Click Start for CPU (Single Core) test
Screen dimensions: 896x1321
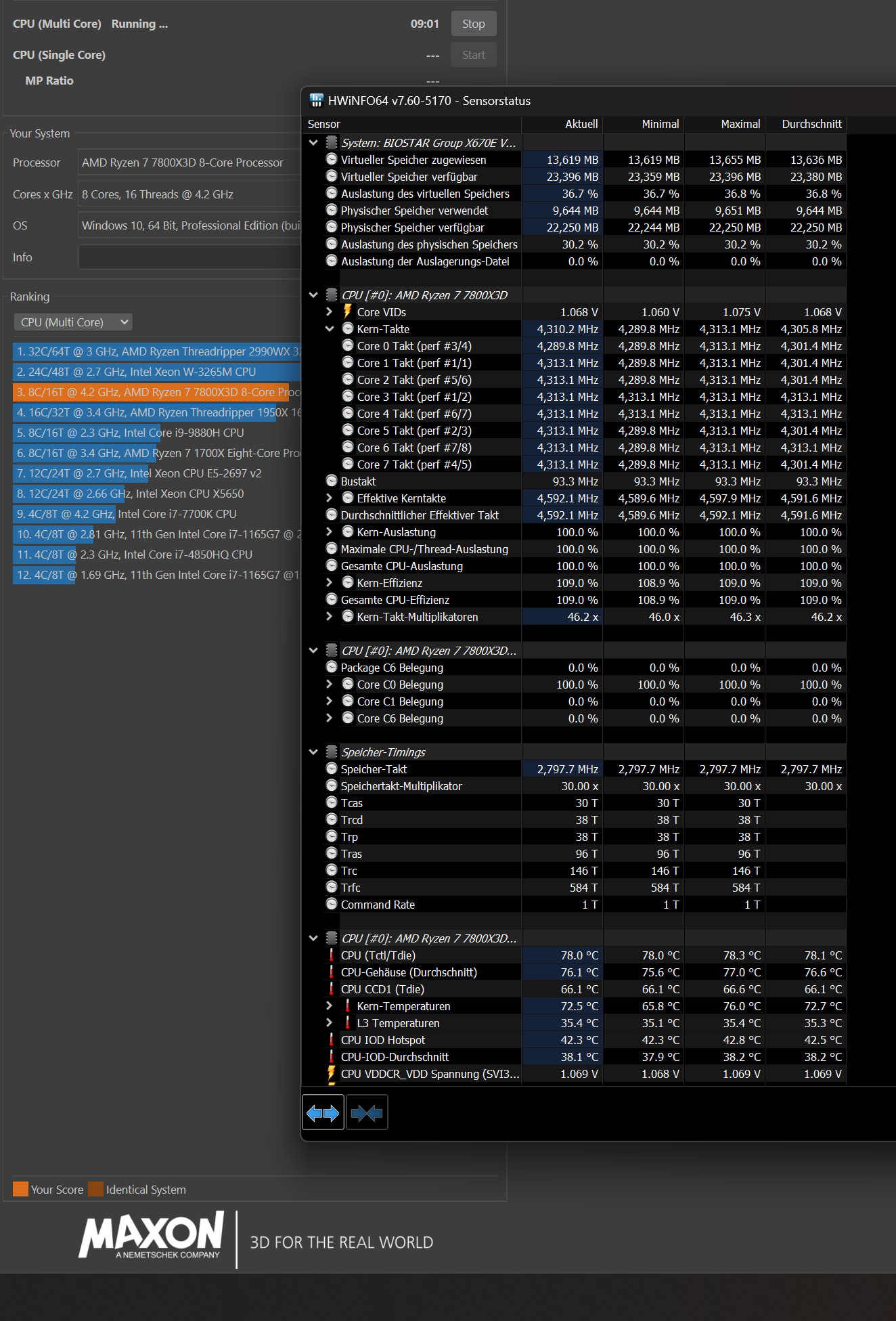point(474,55)
